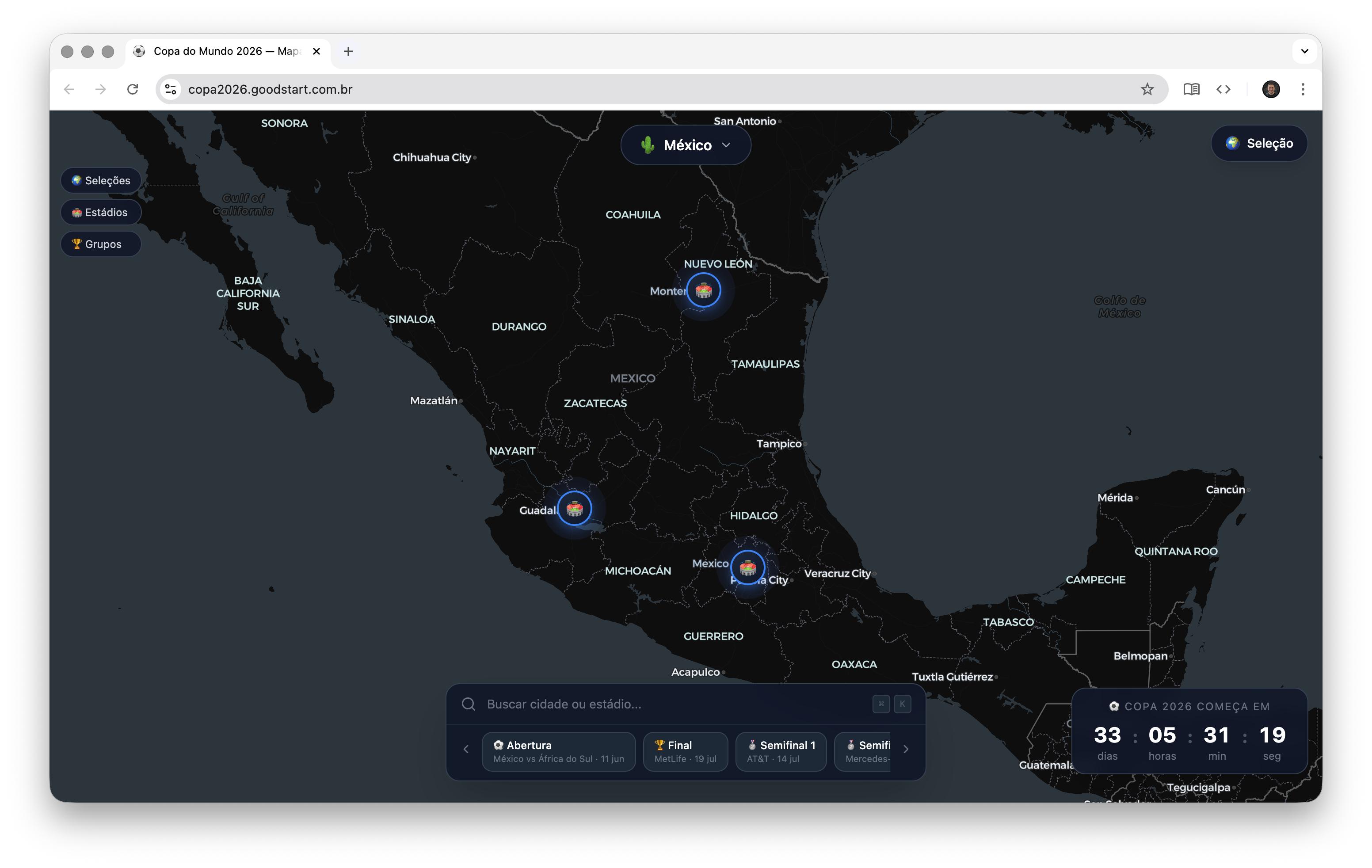1372x868 pixels.
Task: Select the Semifinal 1 AT&T chip
Action: pyautogui.click(x=781, y=752)
